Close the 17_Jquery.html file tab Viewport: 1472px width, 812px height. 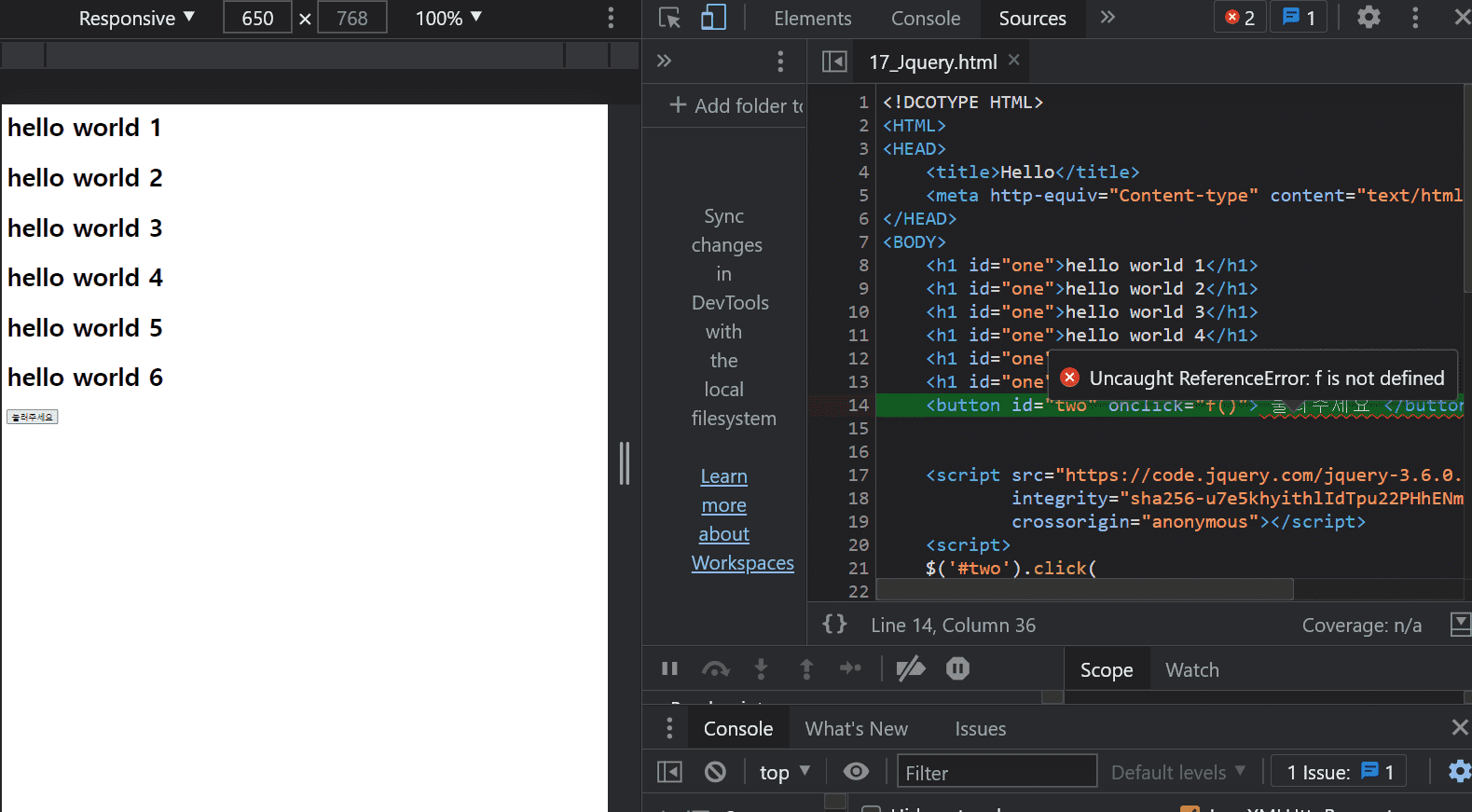click(1013, 60)
